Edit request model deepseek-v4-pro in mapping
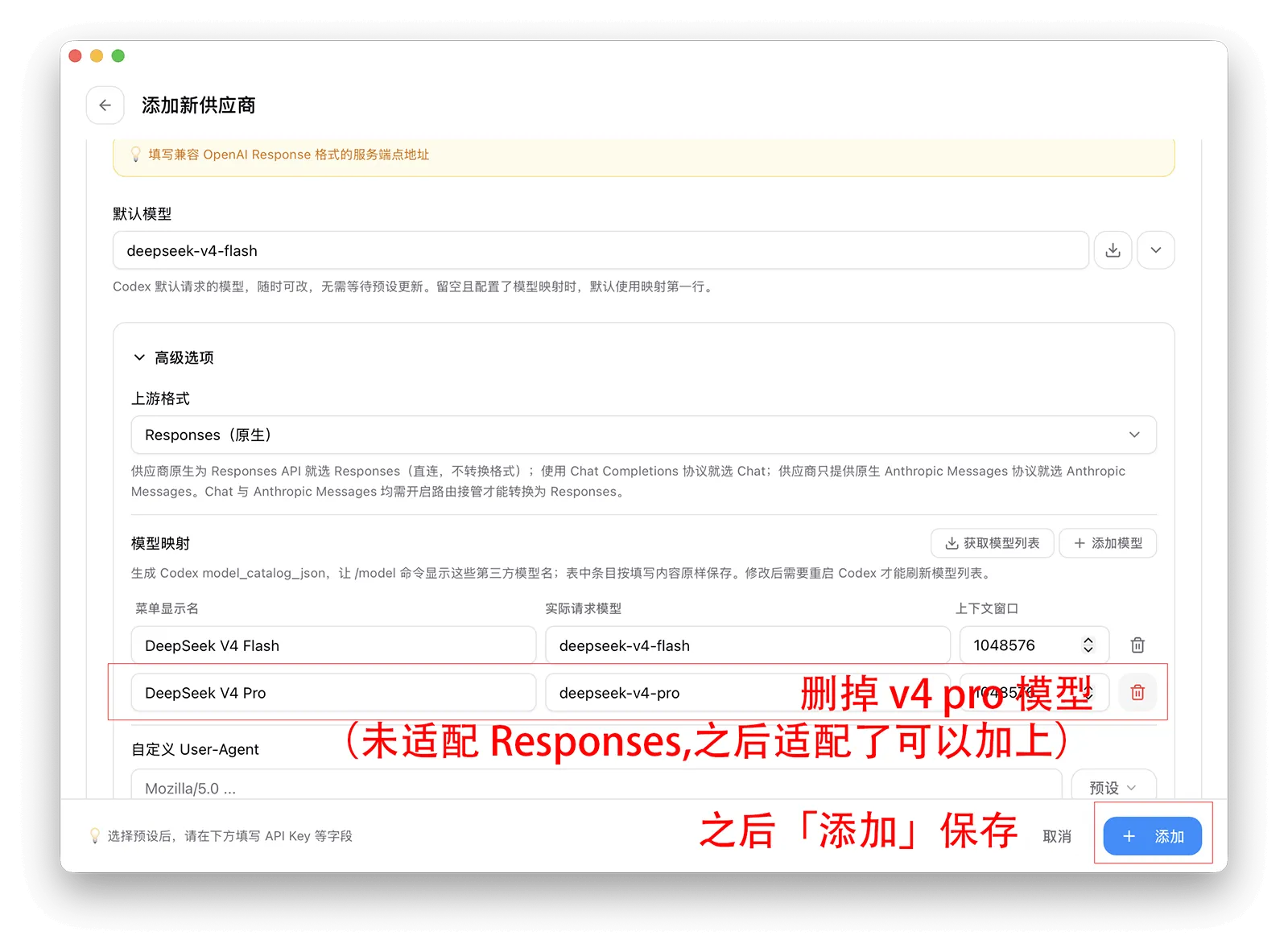Screen dimensions: 1288x952 click(x=748, y=693)
